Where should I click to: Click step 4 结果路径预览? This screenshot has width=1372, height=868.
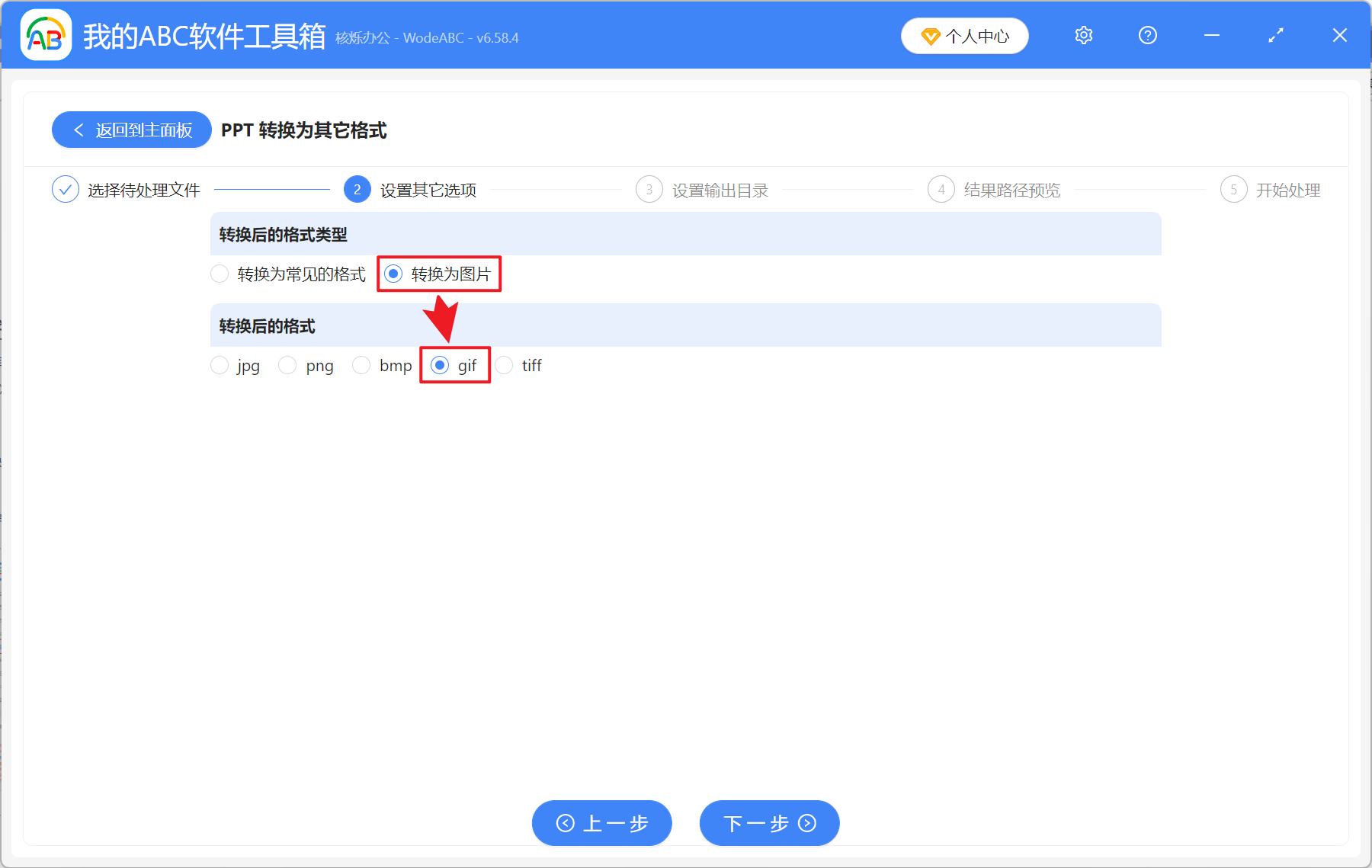941,189
